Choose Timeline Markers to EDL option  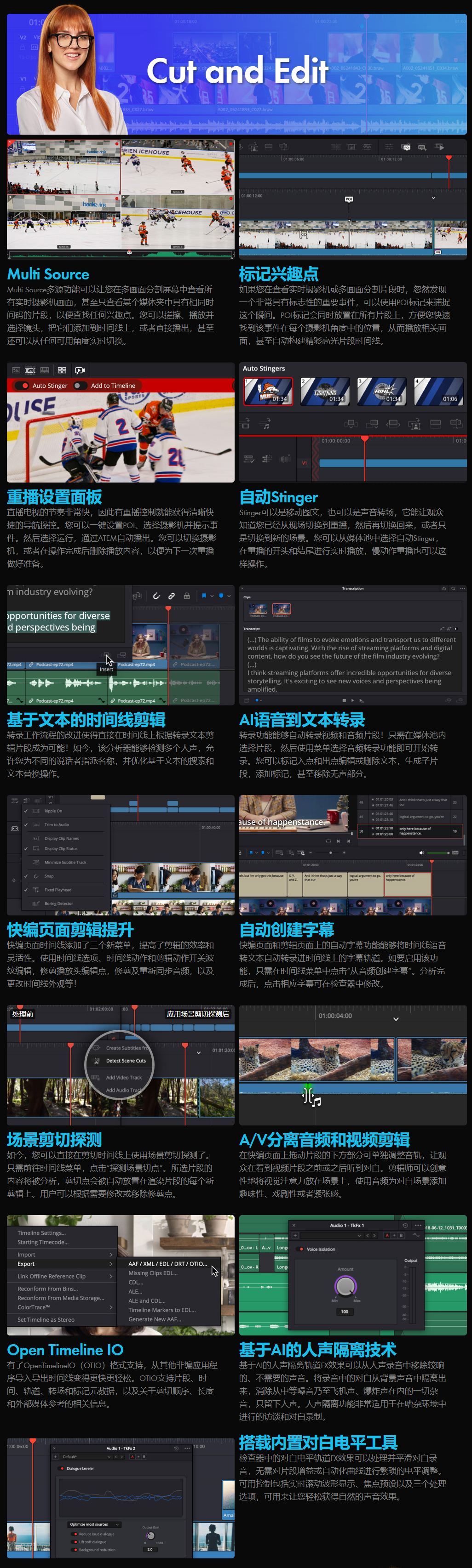[162, 1310]
